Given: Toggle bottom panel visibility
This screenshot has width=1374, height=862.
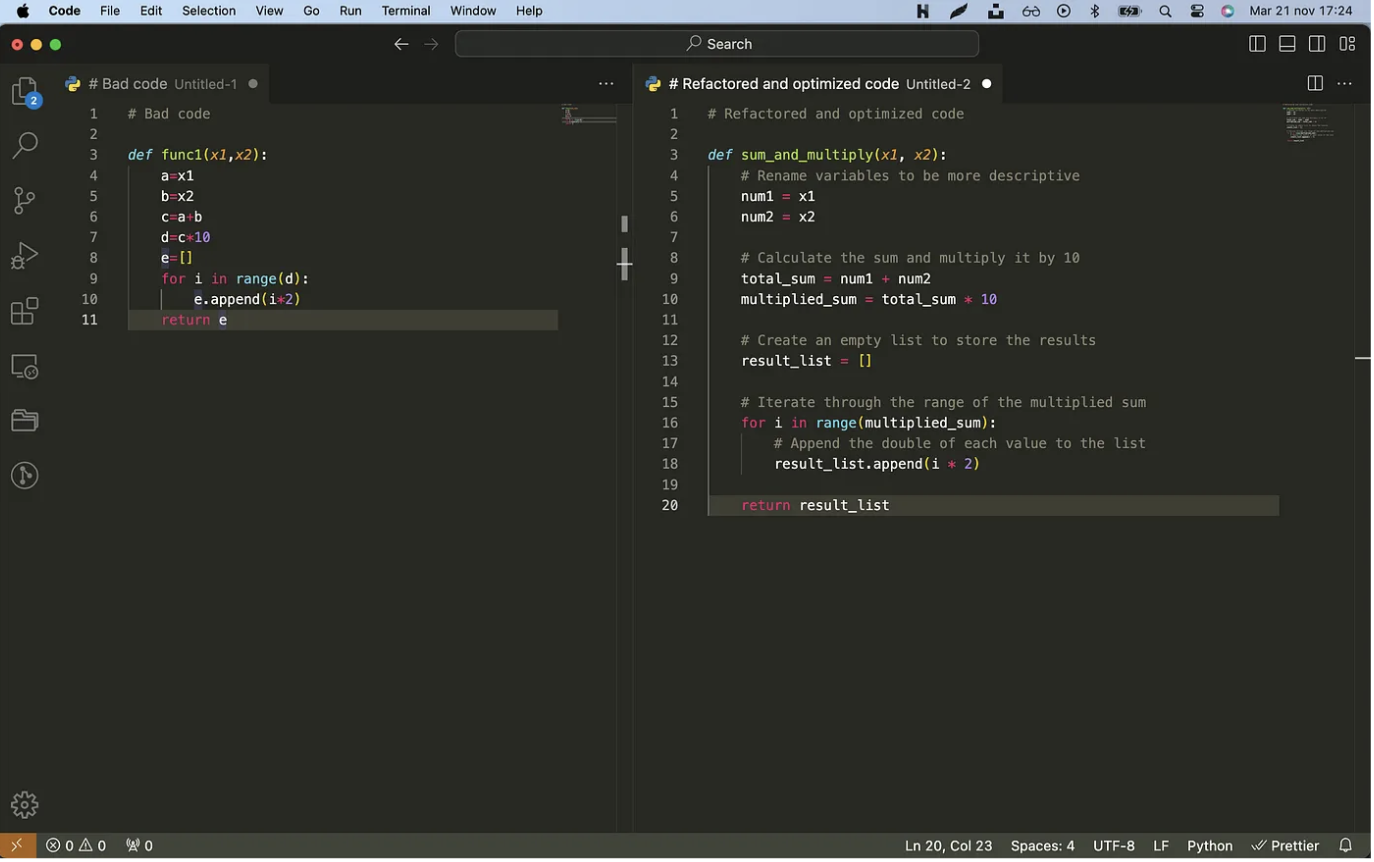Looking at the screenshot, I should 1289,44.
